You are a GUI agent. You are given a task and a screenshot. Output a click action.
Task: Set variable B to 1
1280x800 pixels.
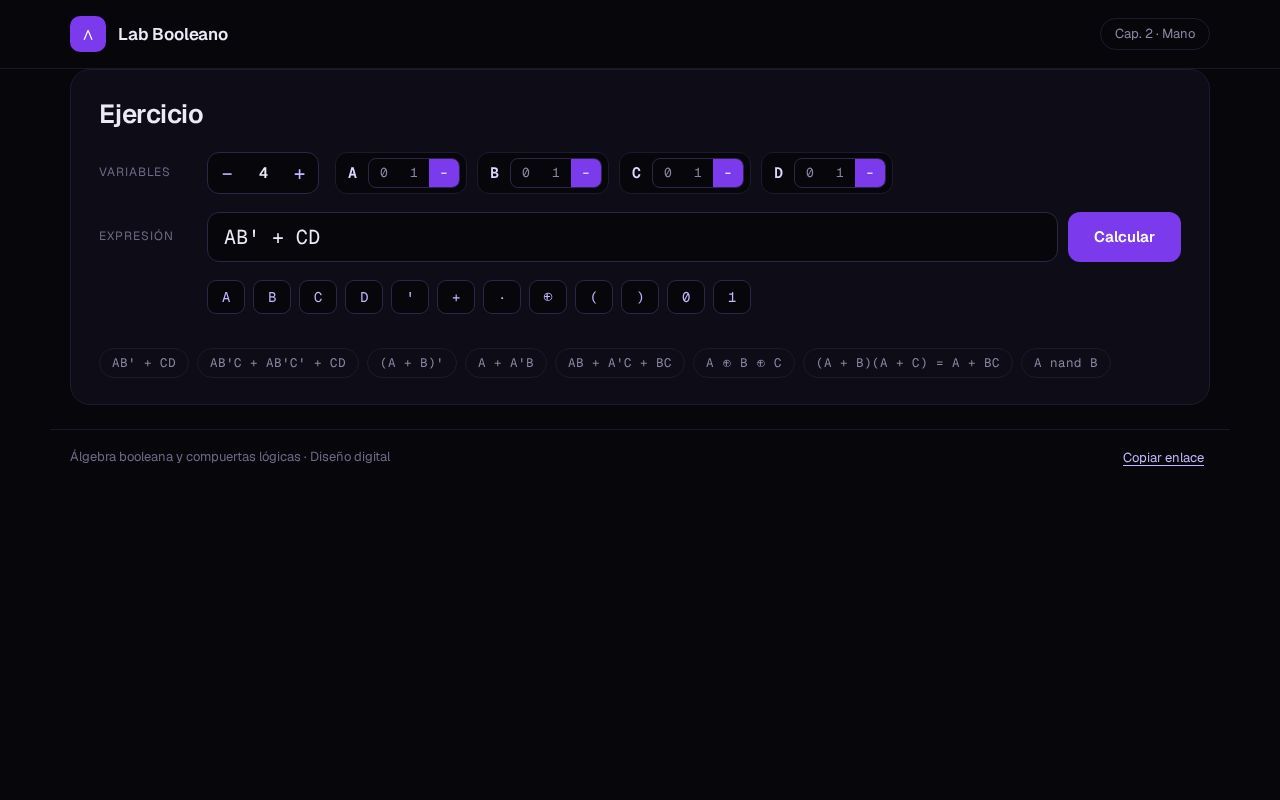(556, 173)
